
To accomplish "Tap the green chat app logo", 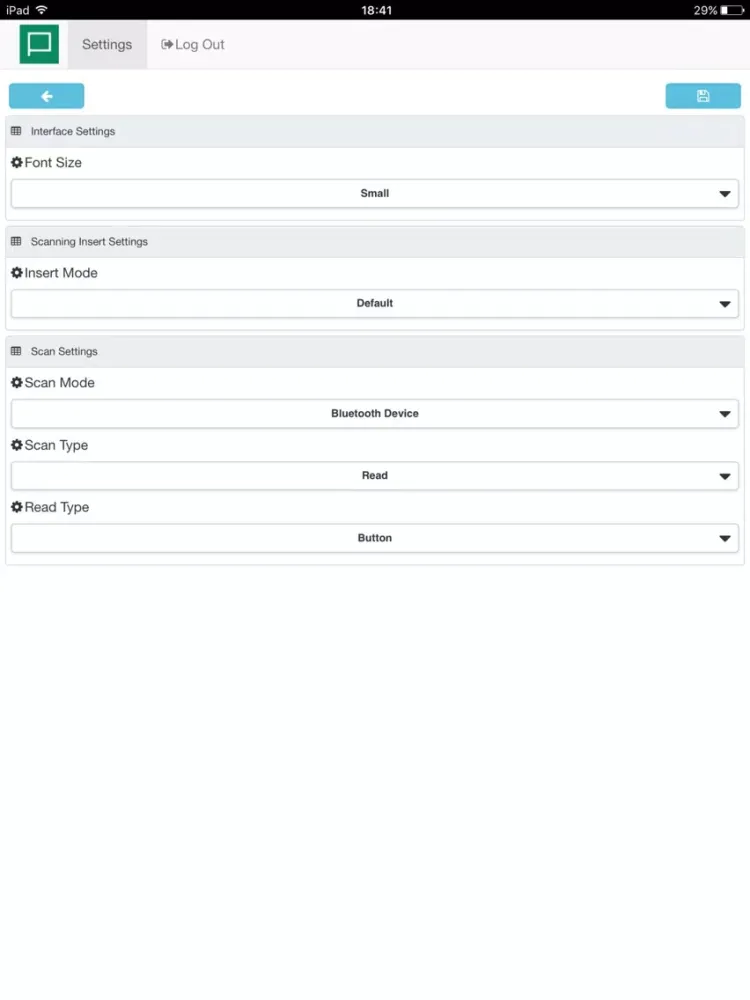I will point(39,44).
